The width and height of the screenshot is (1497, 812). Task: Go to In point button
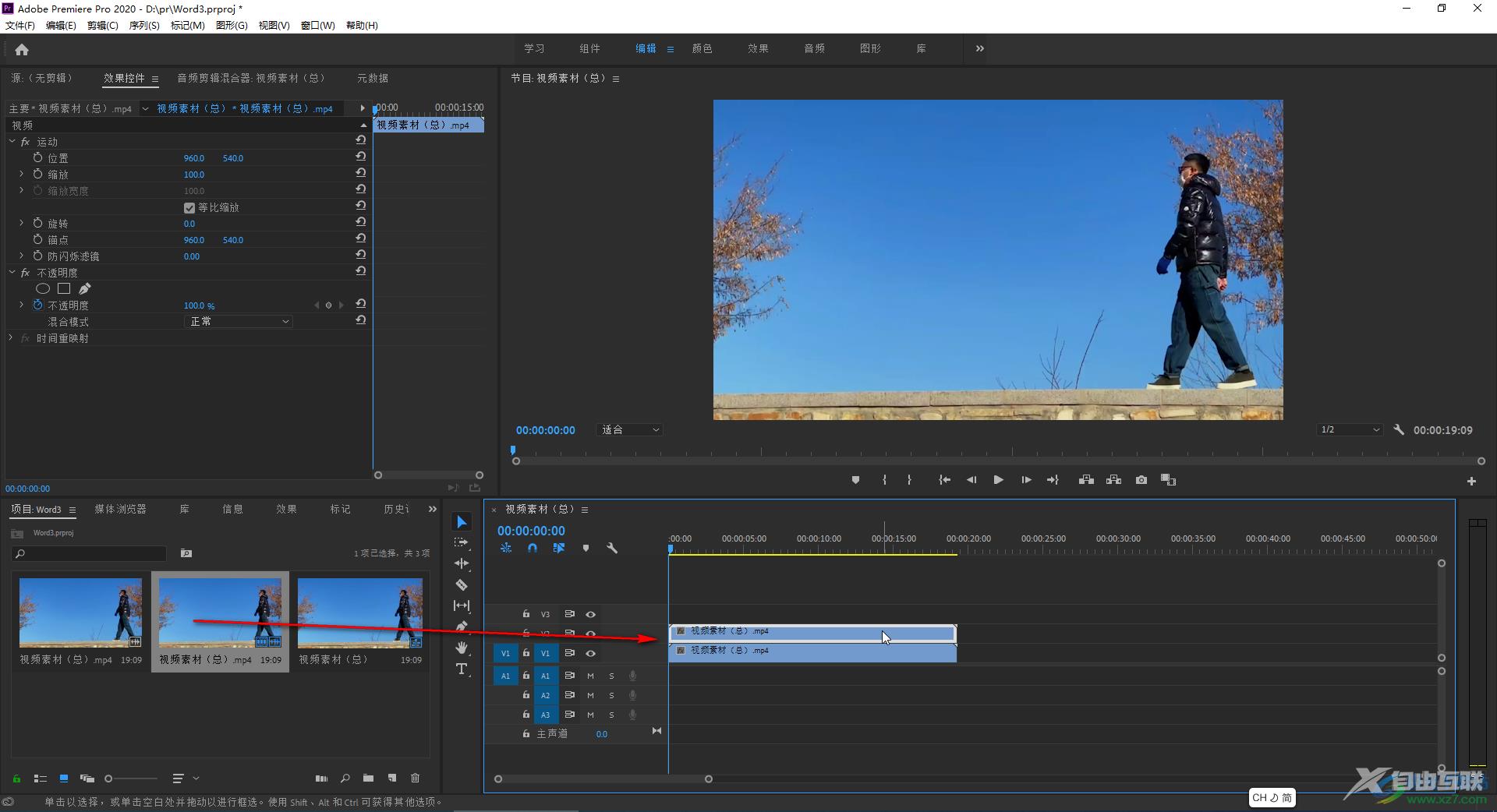(944, 480)
